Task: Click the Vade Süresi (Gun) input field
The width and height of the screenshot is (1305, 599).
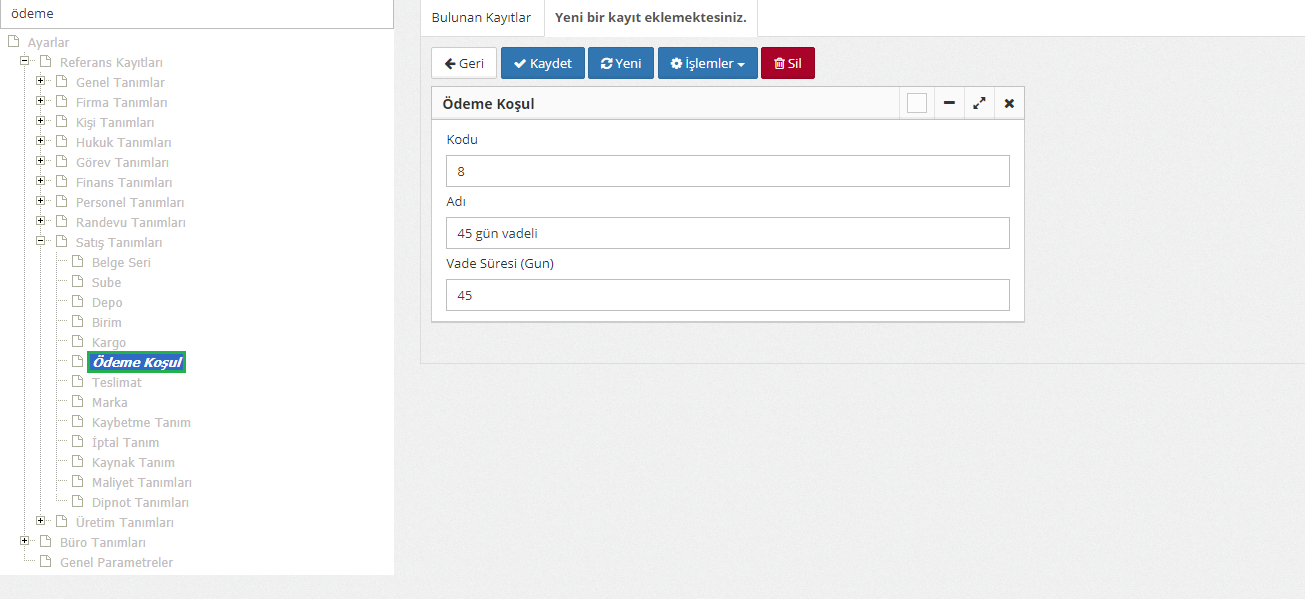Action: point(727,295)
